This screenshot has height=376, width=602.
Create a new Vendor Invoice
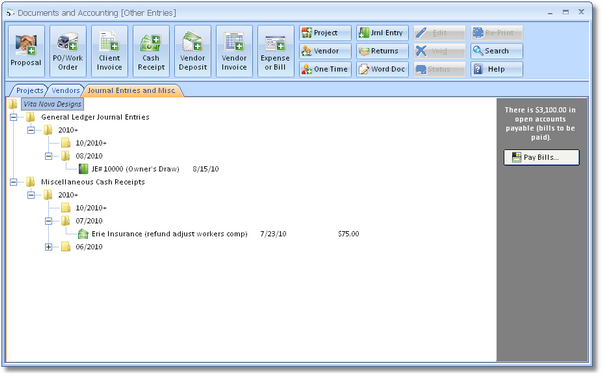point(234,51)
